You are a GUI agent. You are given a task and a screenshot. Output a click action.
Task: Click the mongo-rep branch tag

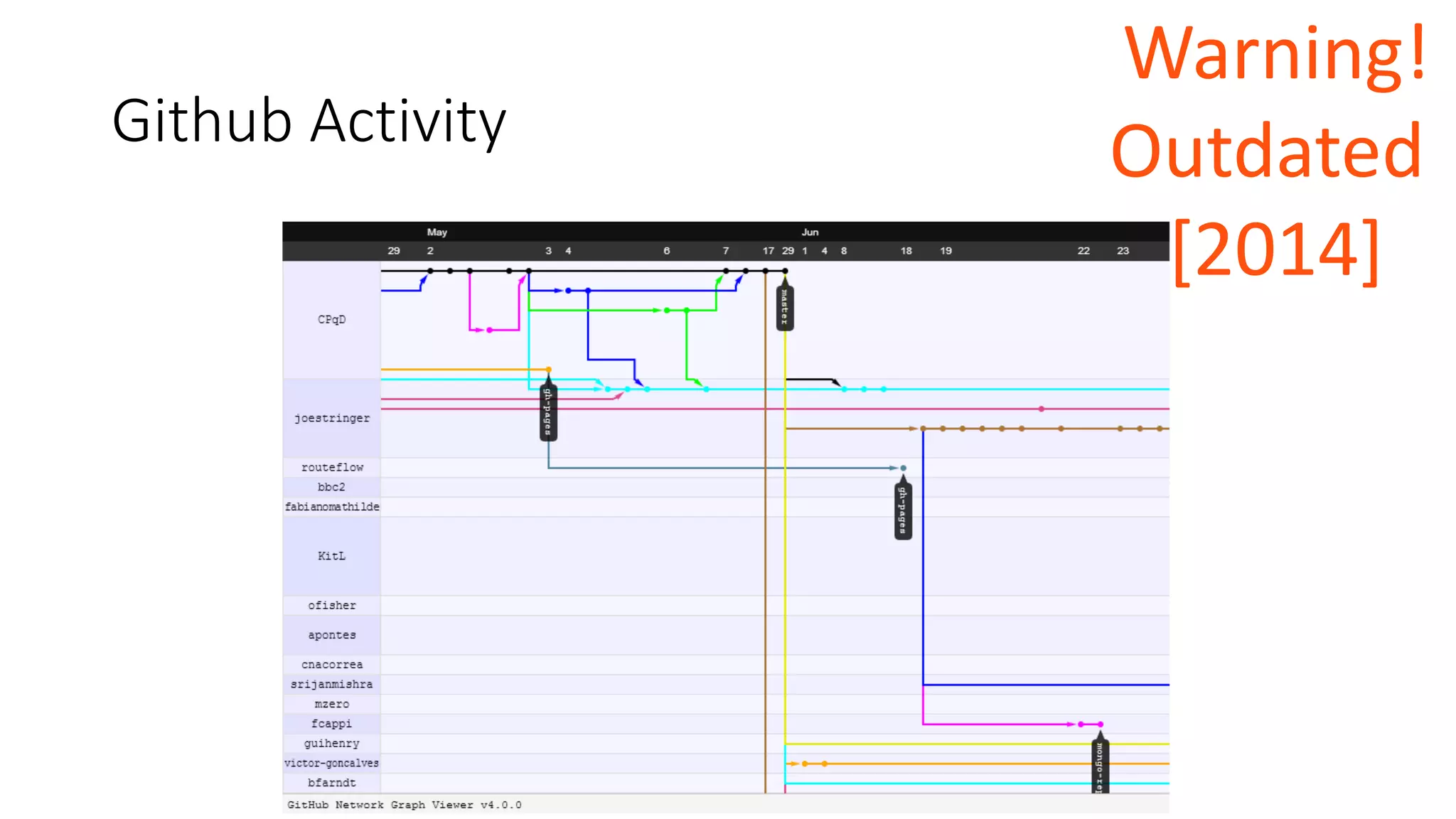pos(1100,766)
